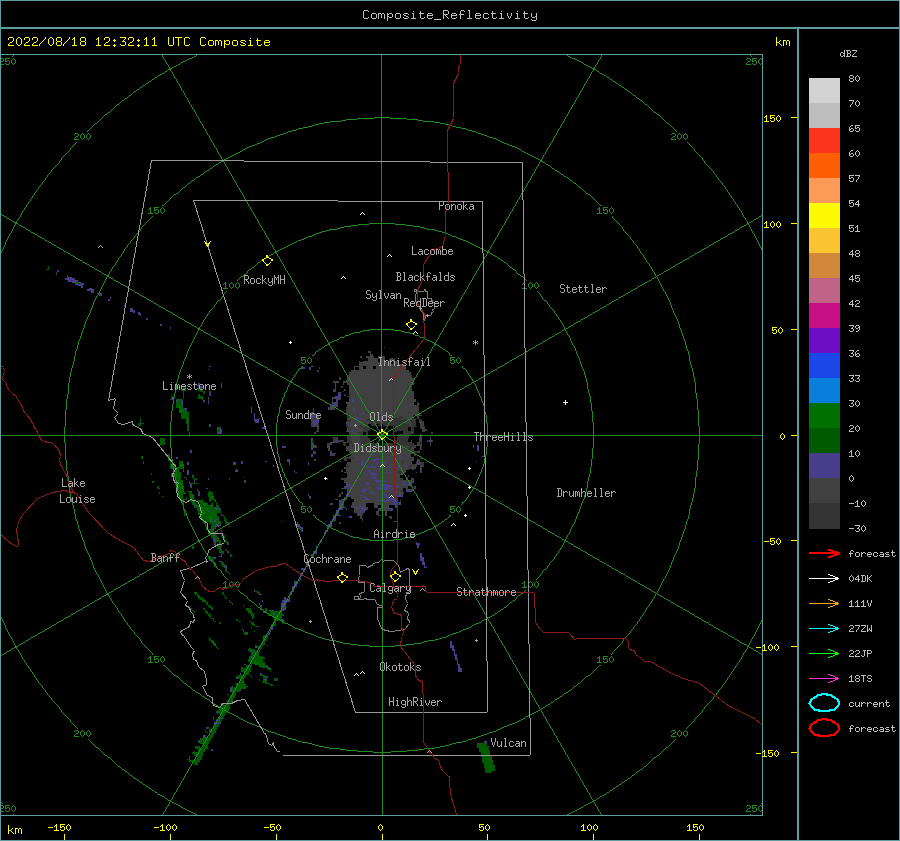Click the yellow diamond marker below RedDeer
This screenshot has height=841, width=900.
[412, 325]
